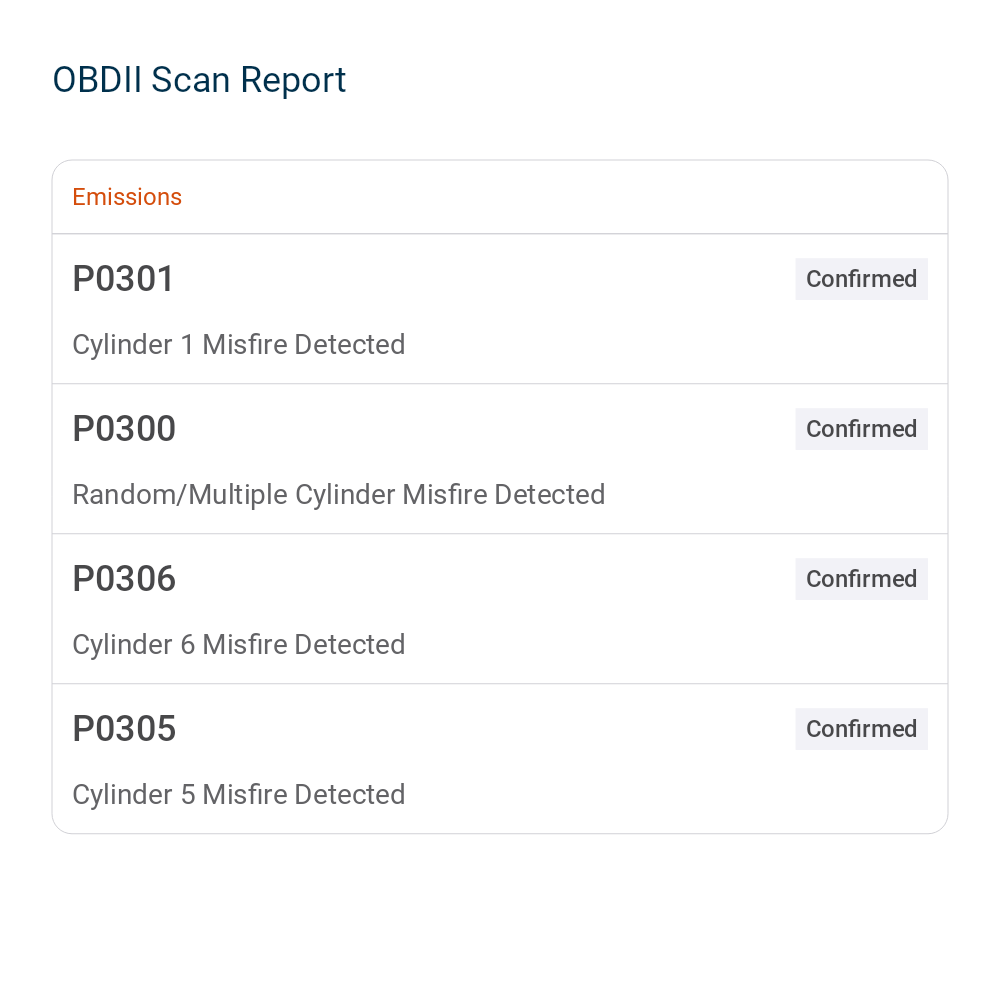
Task: Click Confirmed badge for P0300
Action: tap(861, 429)
